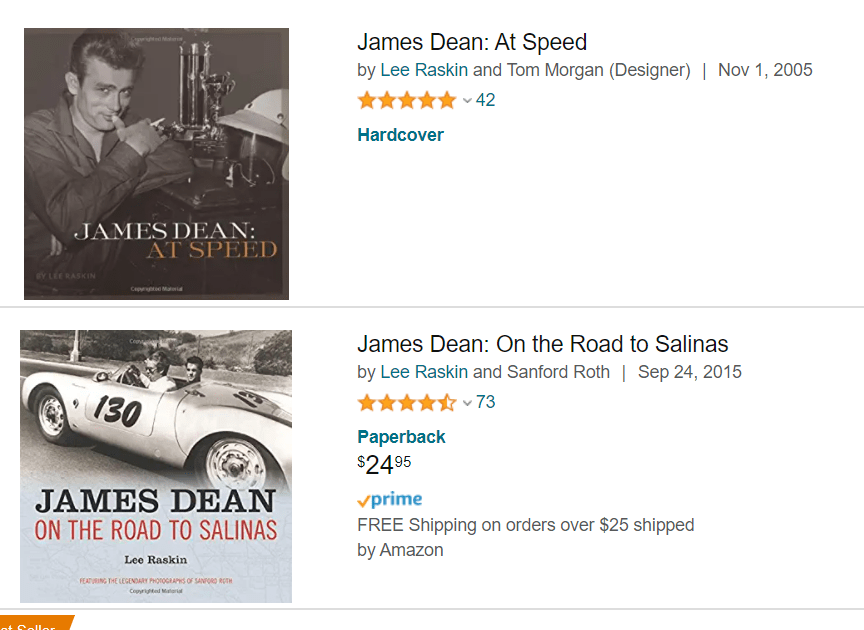This screenshot has height=630, width=864.
Task: Open the On the Road to Salinas cover image
Action: point(156,466)
